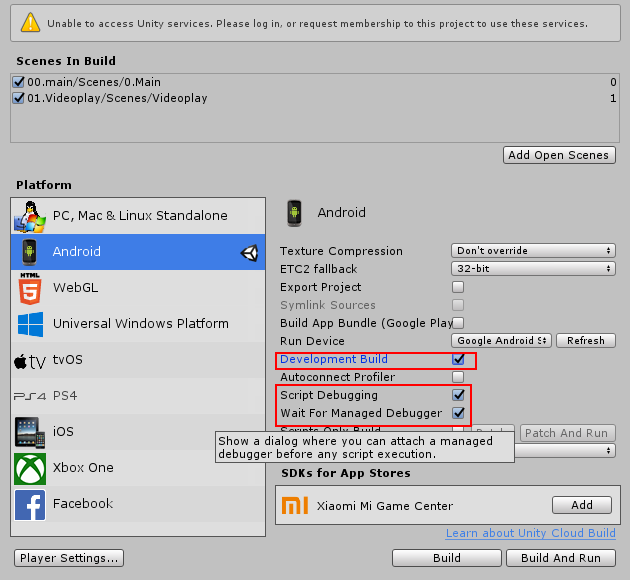This screenshot has height=580, width=630.
Task: Enable the Export Project checkbox
Action: pyautogui.click(x=458, y=287)
